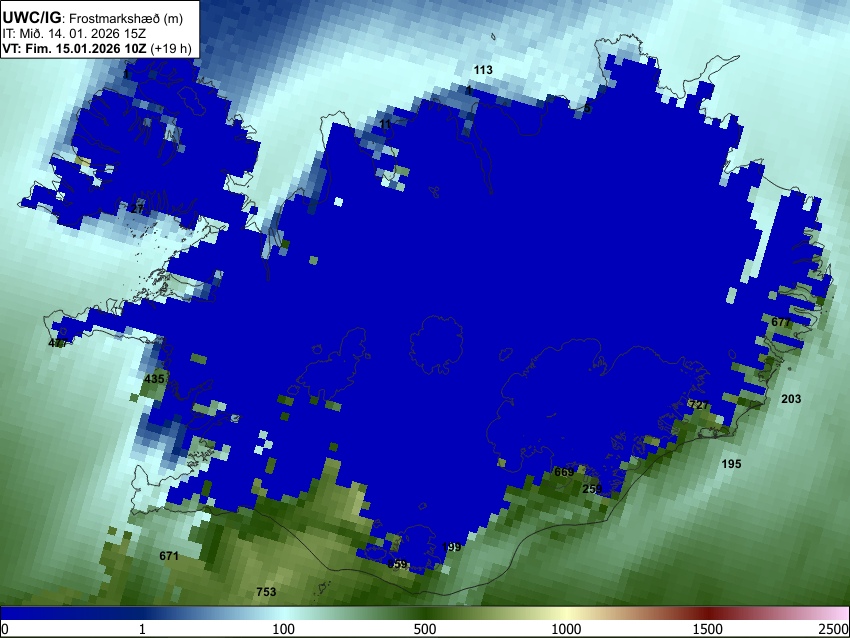The height and width of the screenshot is (638, 850).
Task: Click the 677 value on the east coast
Action: tap(781, 322)
